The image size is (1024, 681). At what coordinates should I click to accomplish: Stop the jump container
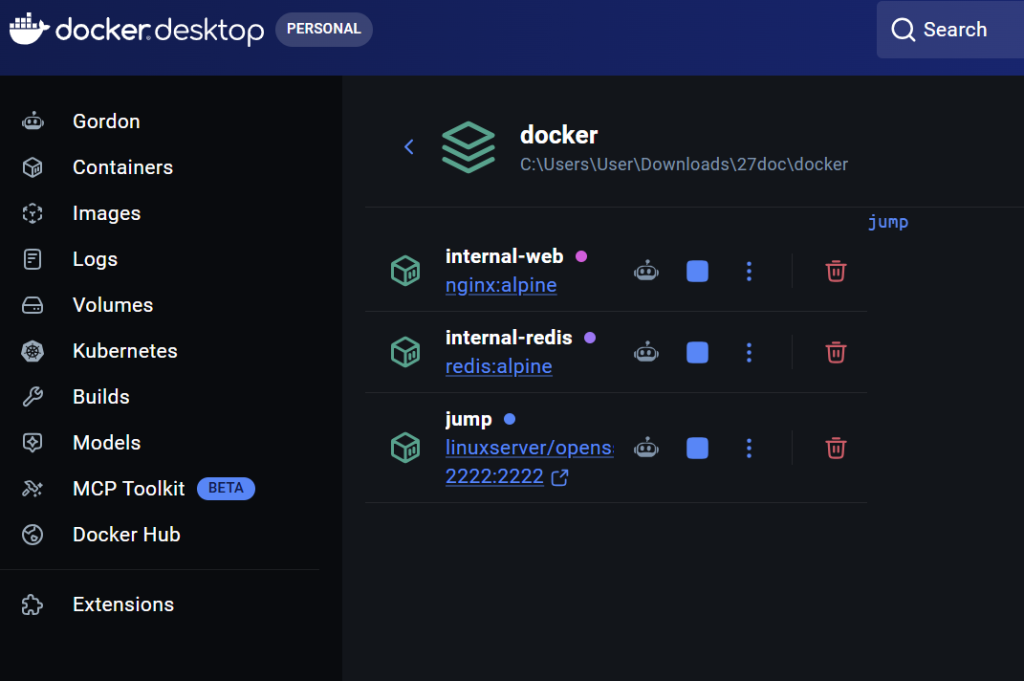697,448
